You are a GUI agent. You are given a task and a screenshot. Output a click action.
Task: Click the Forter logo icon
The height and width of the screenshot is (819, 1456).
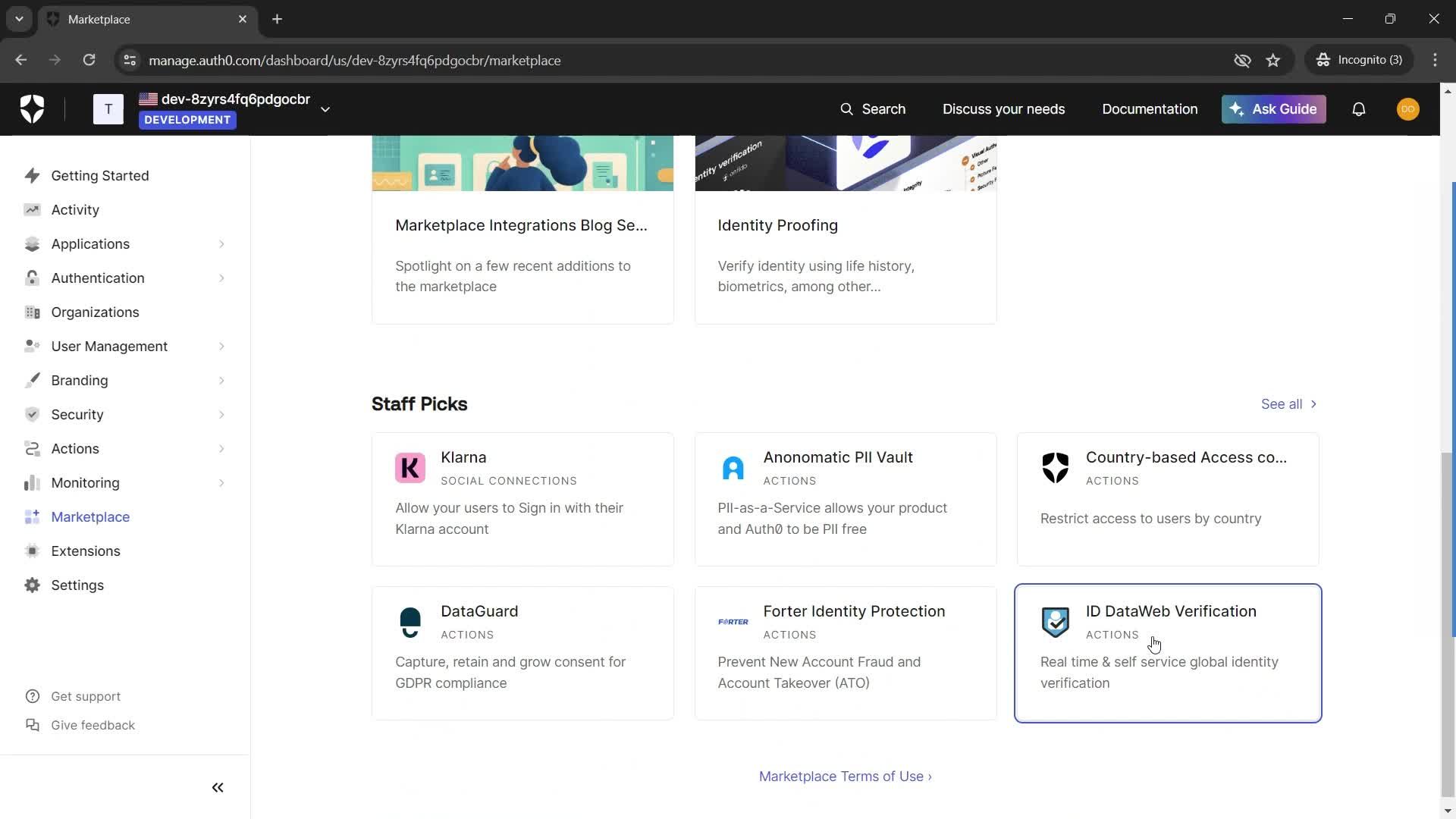(733, 622)
